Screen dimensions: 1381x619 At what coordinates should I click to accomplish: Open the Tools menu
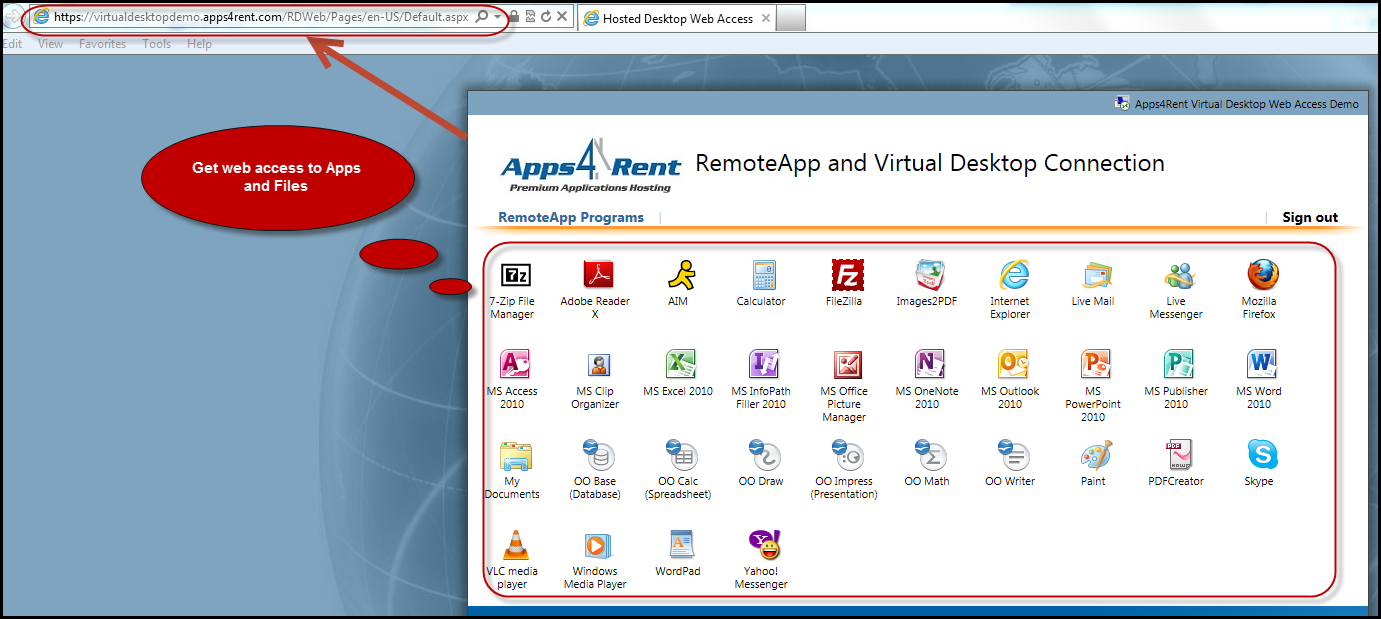(157, 44)
